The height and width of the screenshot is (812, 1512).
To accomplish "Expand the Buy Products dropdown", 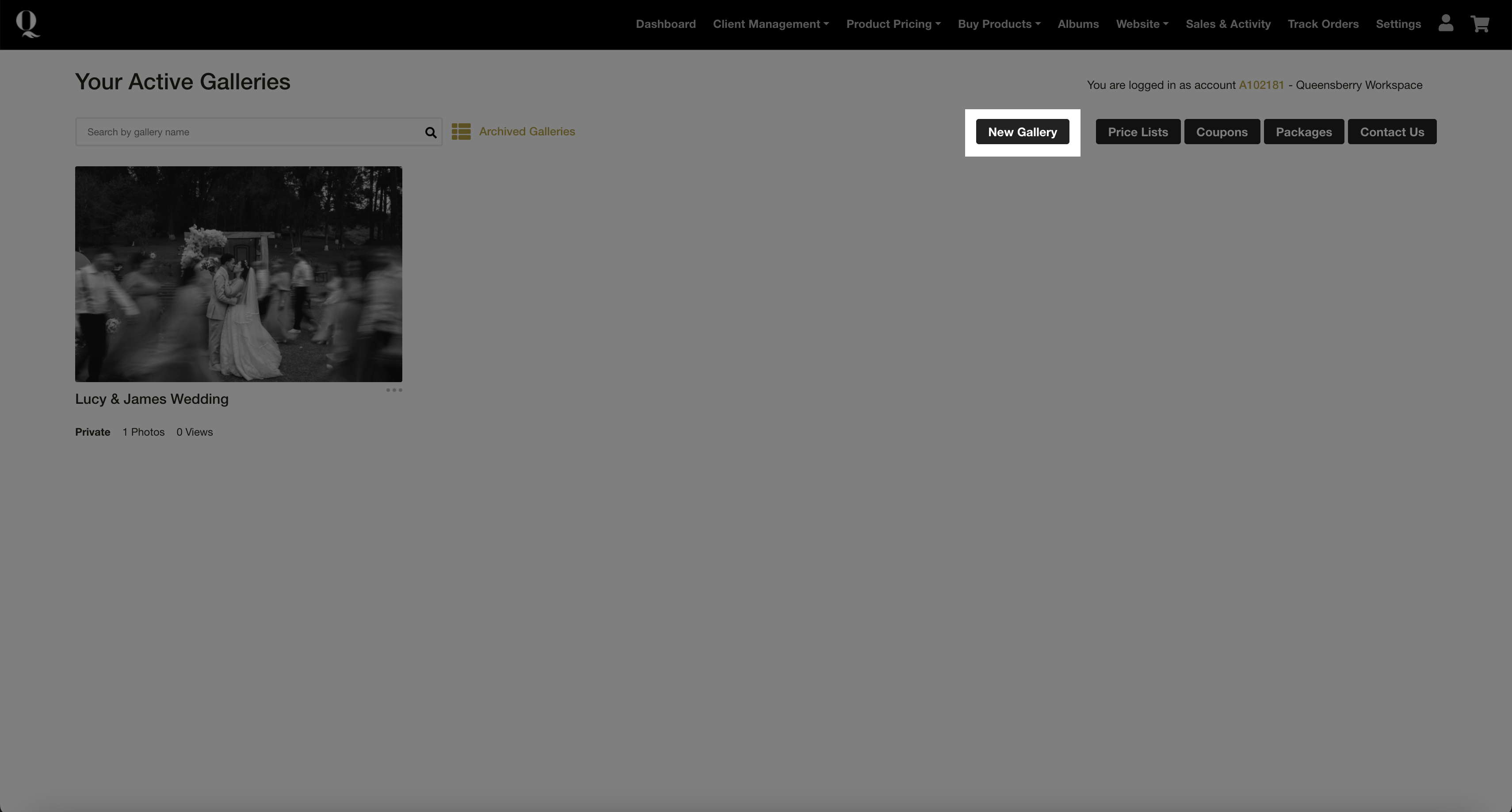I will [999, 24].
